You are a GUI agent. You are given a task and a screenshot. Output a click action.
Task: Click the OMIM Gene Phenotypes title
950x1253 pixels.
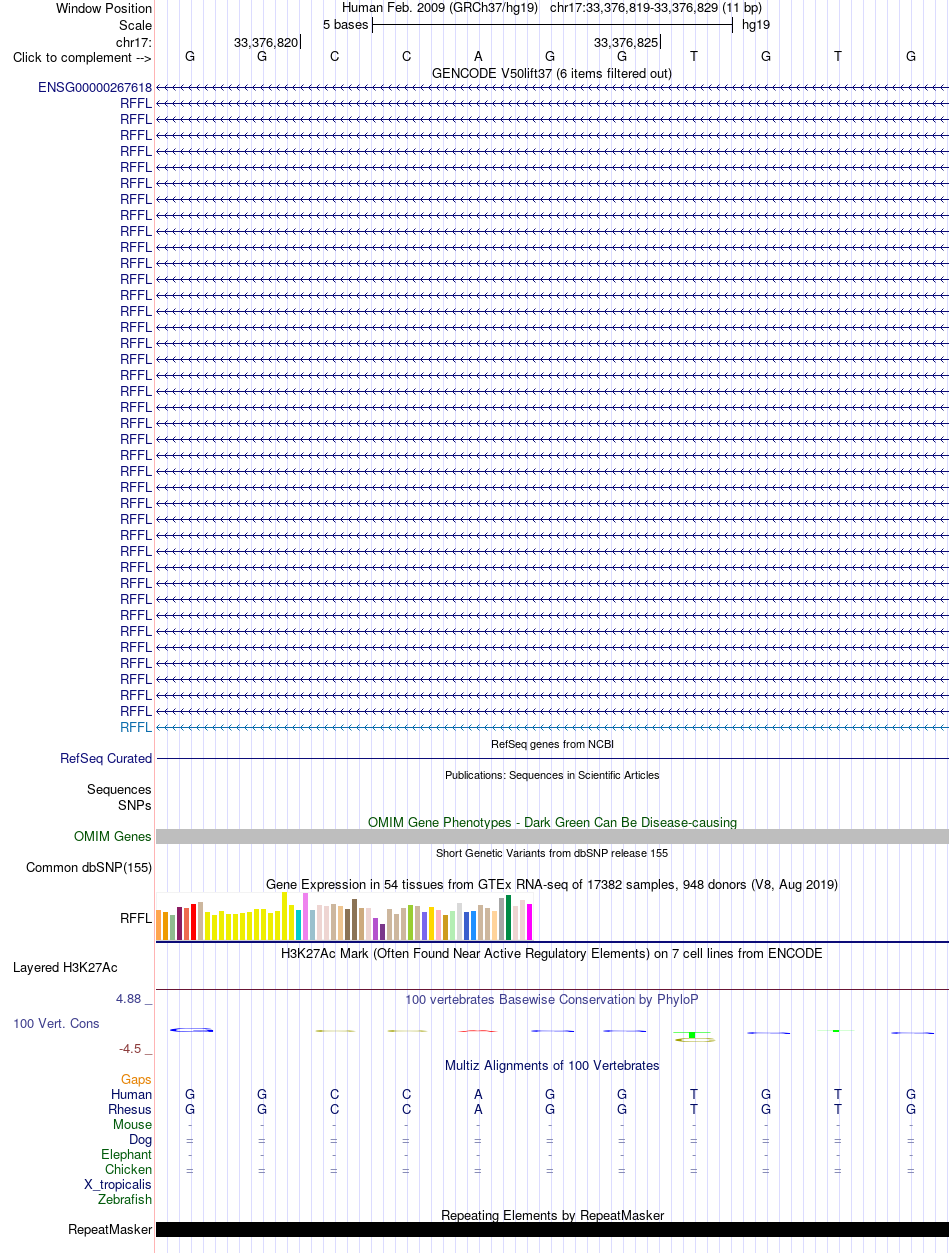pos(552,822)
